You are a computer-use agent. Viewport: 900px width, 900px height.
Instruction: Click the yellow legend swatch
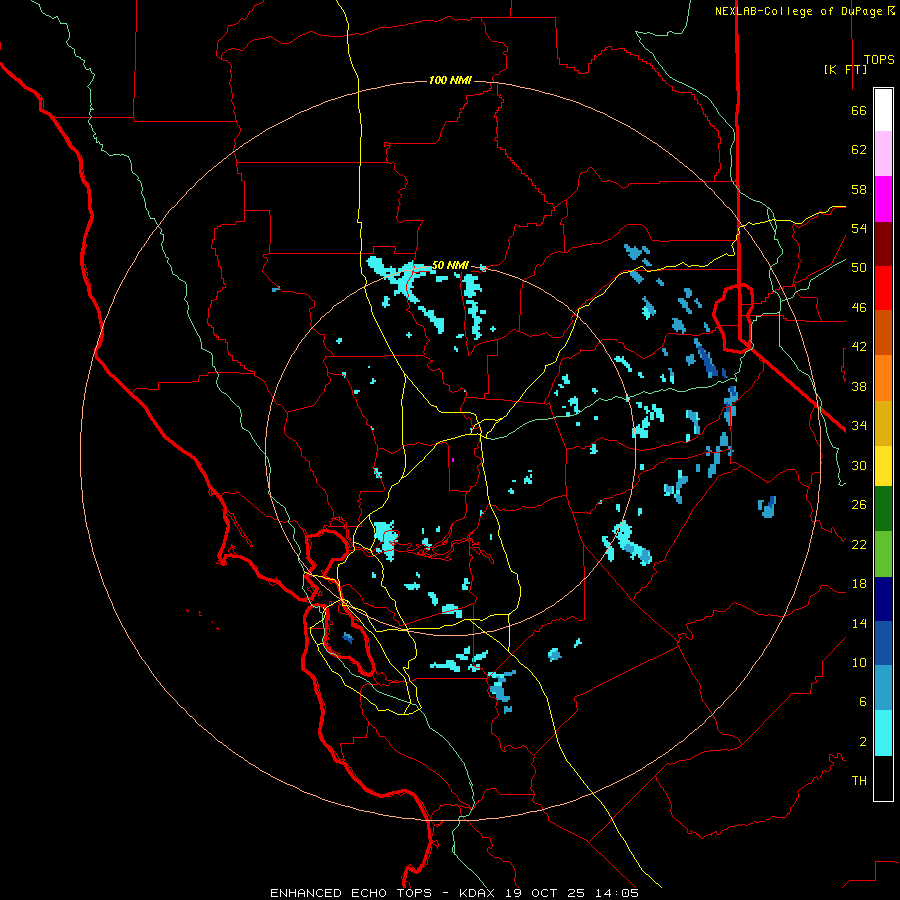(883, 467)
